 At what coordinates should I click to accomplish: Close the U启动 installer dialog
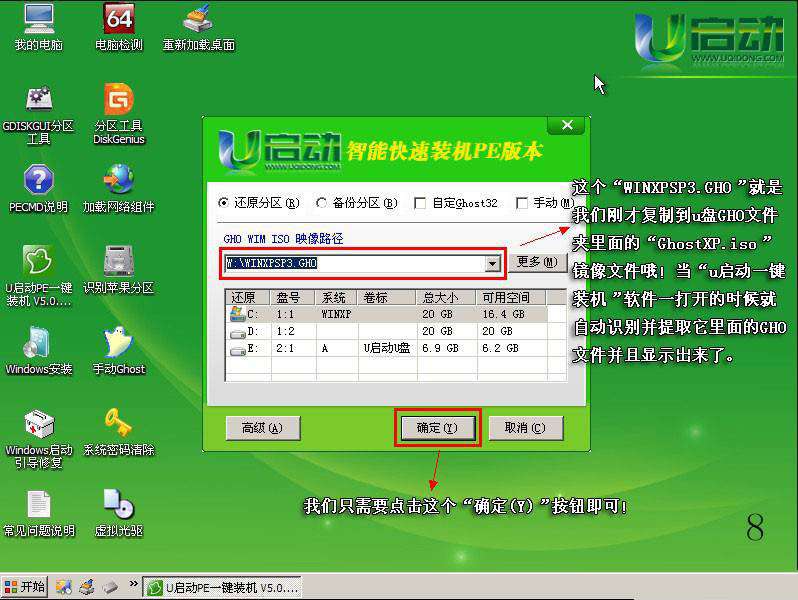(x=567, y=125)
